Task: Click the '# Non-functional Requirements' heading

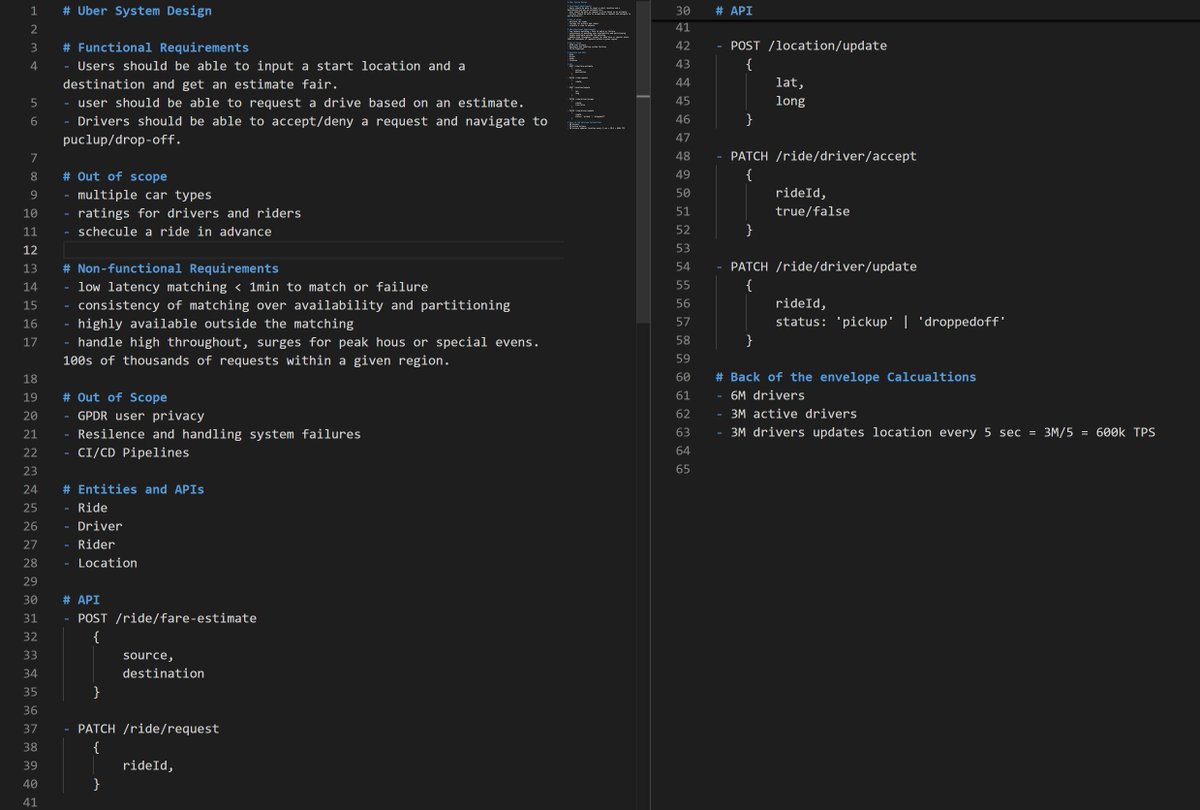Action: [170, 268]
